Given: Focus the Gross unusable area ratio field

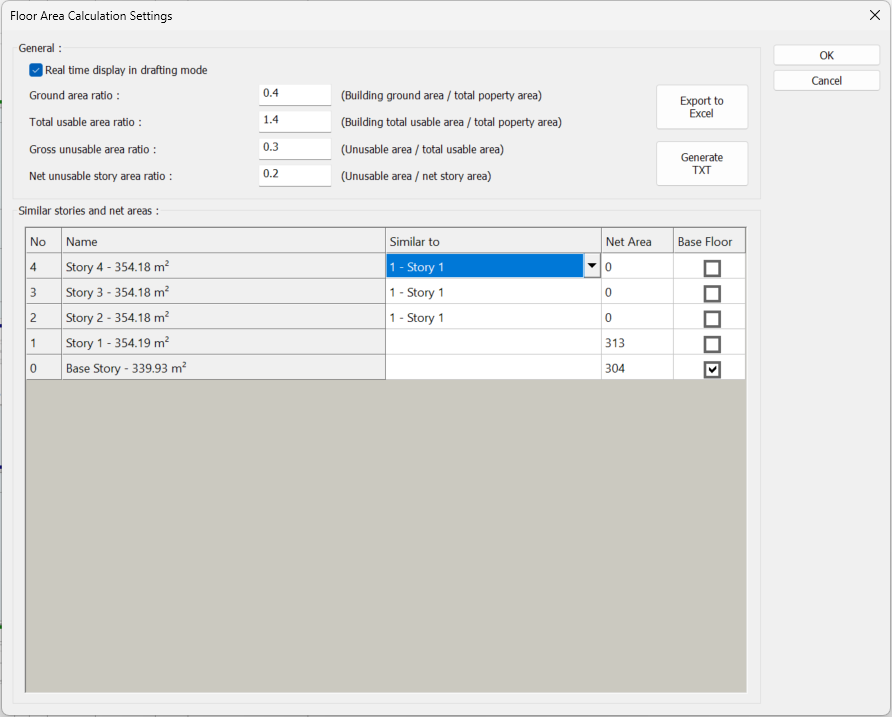Looking at the screenshot, I should point(294,148).
